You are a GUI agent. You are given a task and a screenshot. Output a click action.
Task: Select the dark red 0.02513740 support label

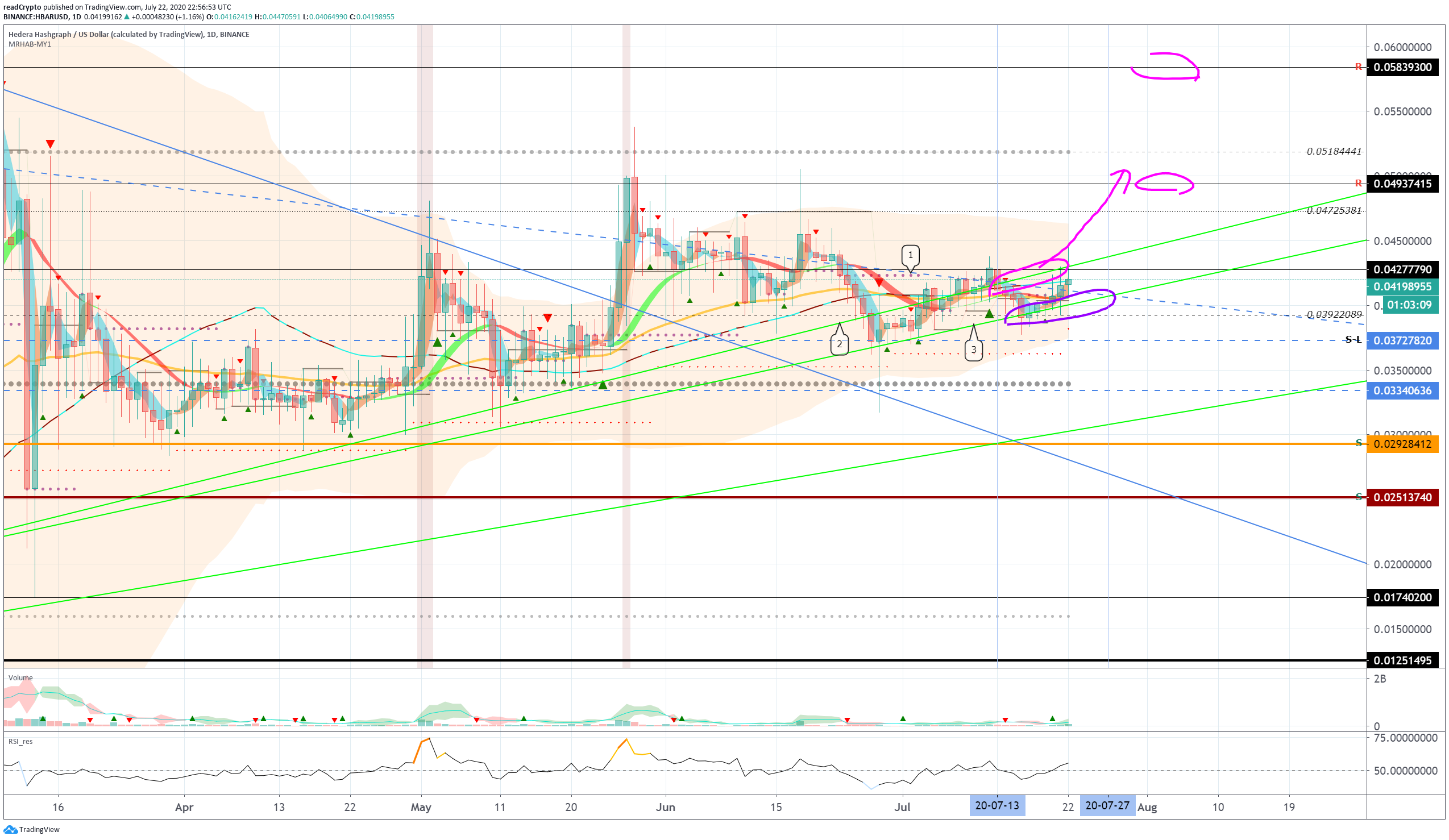(x=1402, y=498)
